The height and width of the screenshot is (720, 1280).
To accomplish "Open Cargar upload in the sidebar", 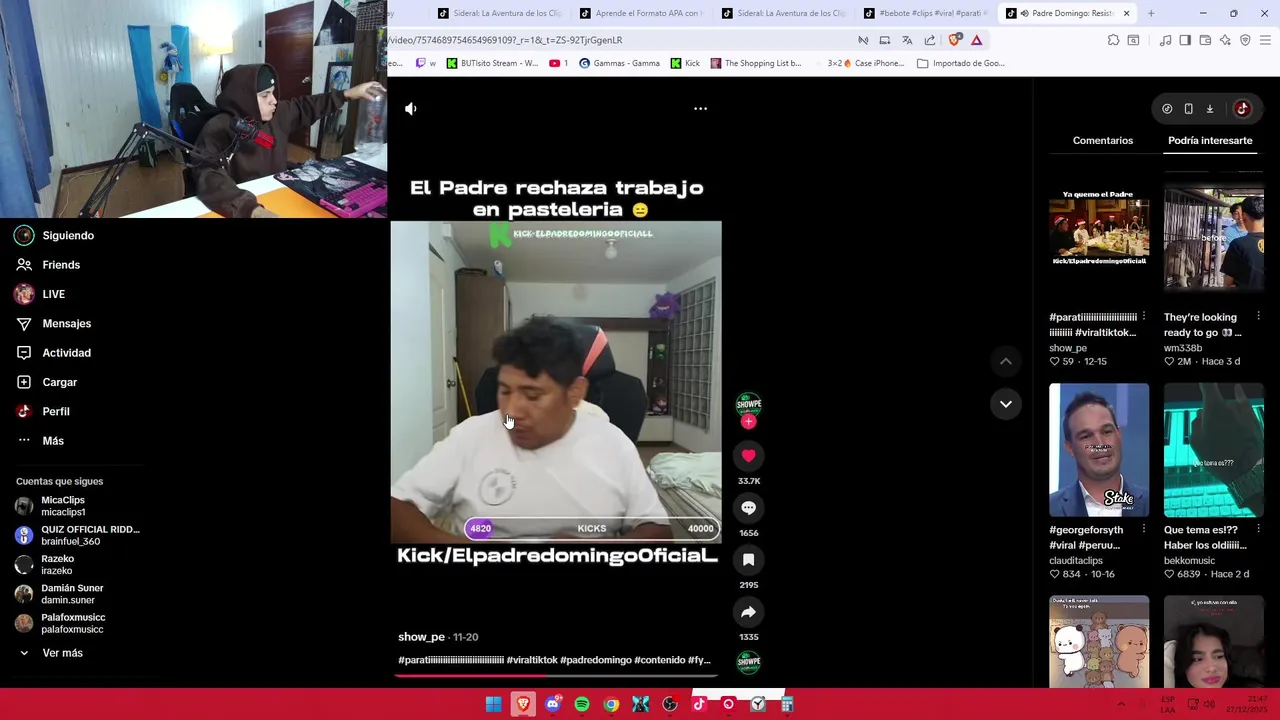I will point(46,382).
